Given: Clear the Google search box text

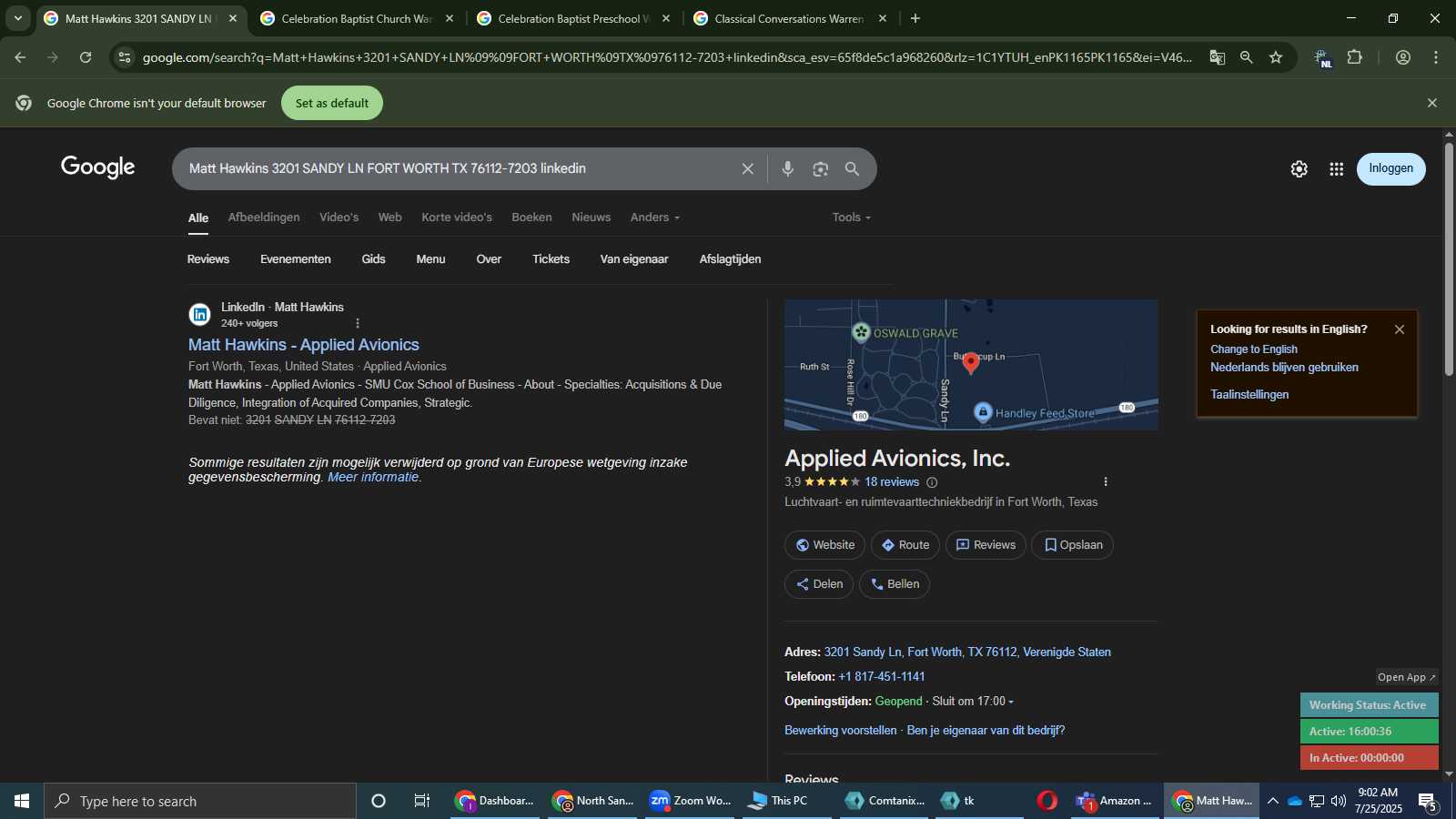Looking at the screenshot, I should 747,169.
